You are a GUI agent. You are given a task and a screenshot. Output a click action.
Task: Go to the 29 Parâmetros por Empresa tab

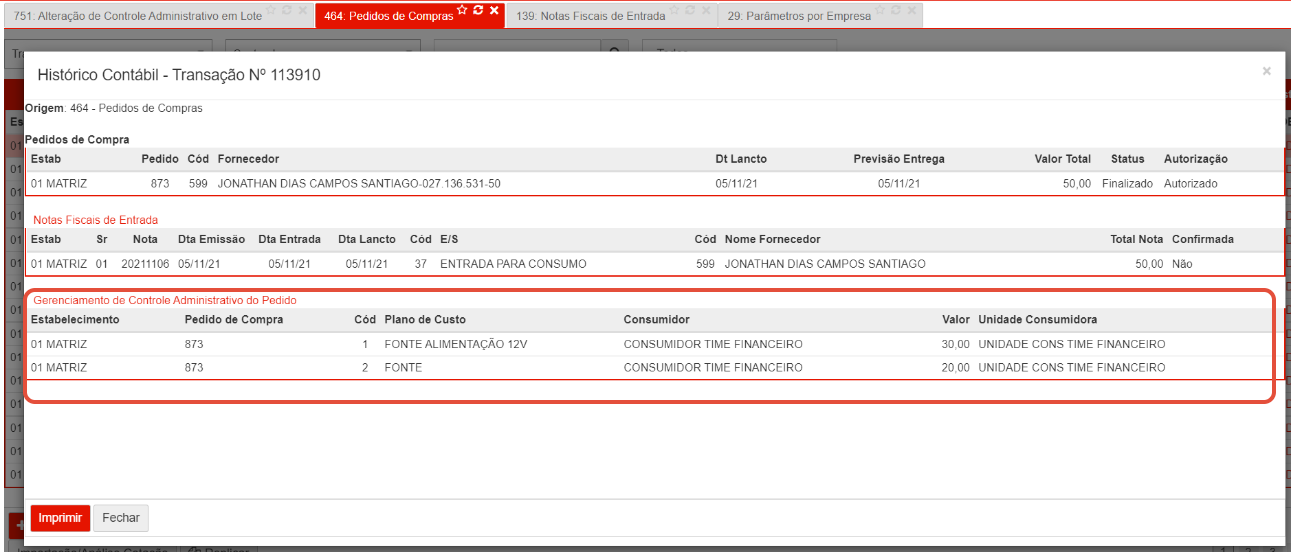799,16
